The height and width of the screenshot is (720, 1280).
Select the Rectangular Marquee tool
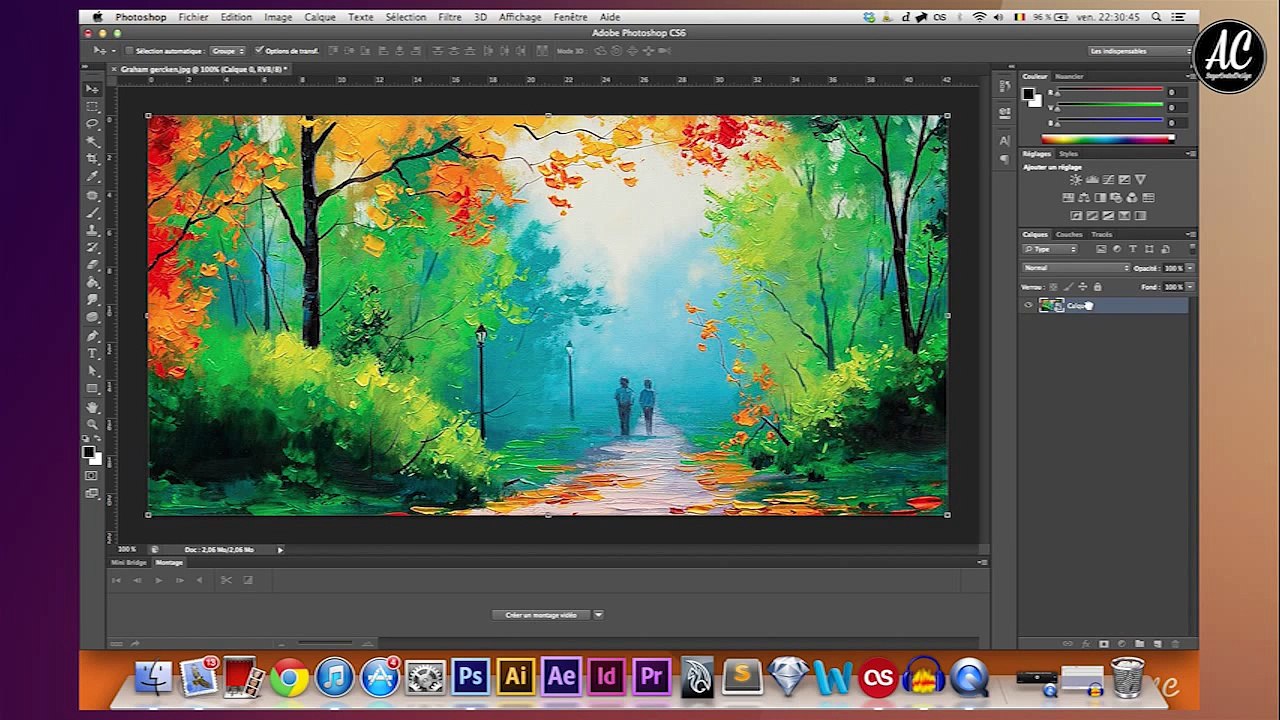pos(93,106)
